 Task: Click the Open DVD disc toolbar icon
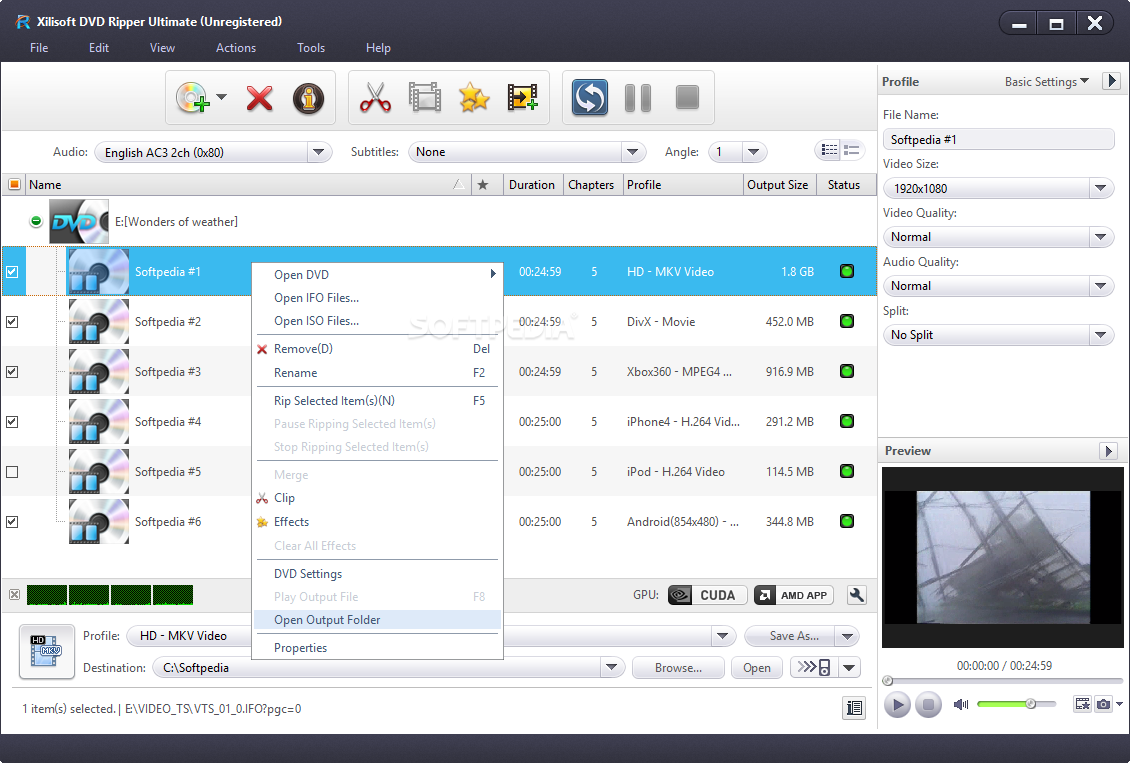192,97
